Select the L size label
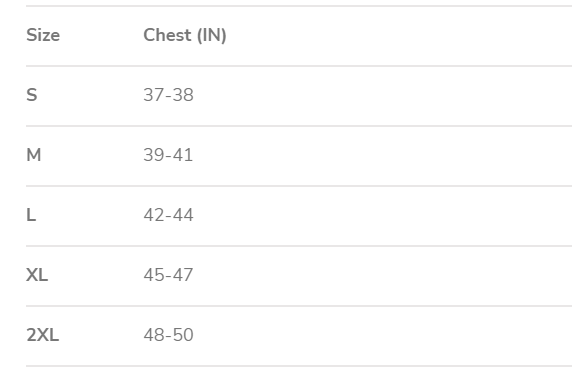 pos(31,215)
